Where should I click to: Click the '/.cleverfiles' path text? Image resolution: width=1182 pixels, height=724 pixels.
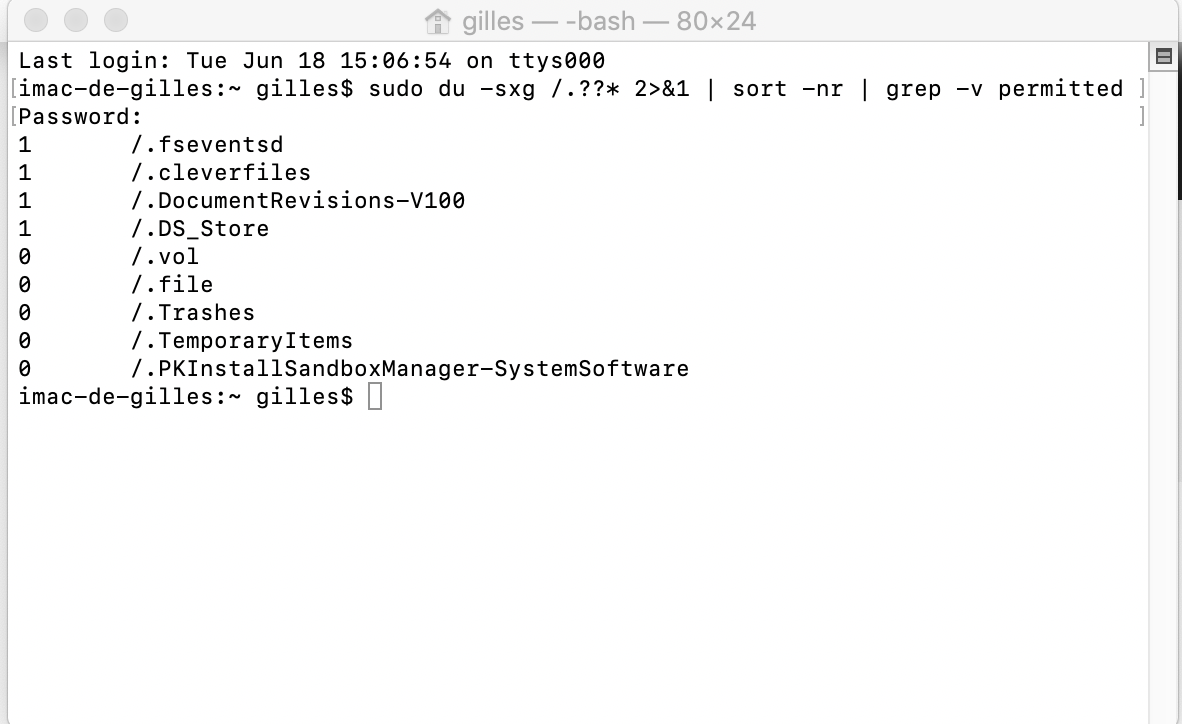[x=221, y=173]
